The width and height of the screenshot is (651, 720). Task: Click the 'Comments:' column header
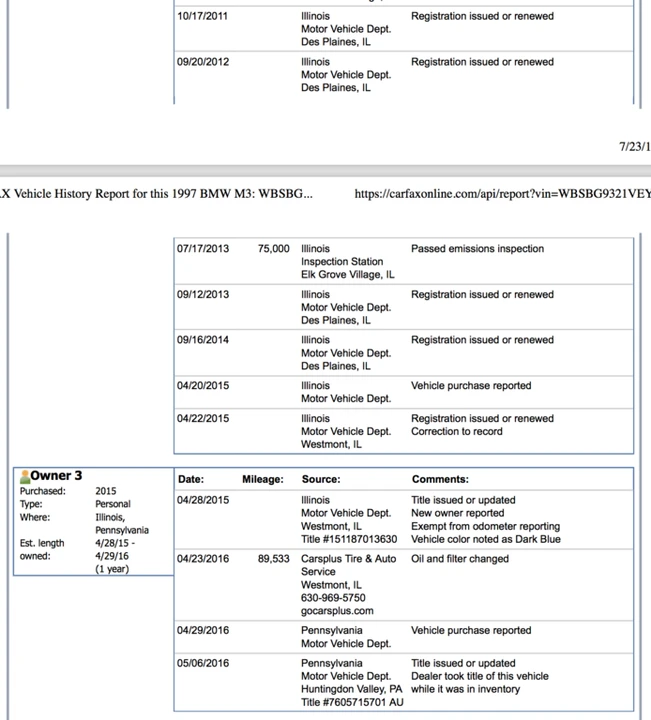[x=440, y=479]
